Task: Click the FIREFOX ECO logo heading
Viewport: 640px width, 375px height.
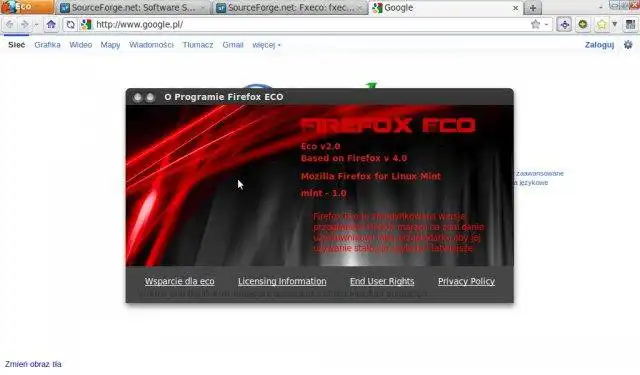Action: point(388,125)
